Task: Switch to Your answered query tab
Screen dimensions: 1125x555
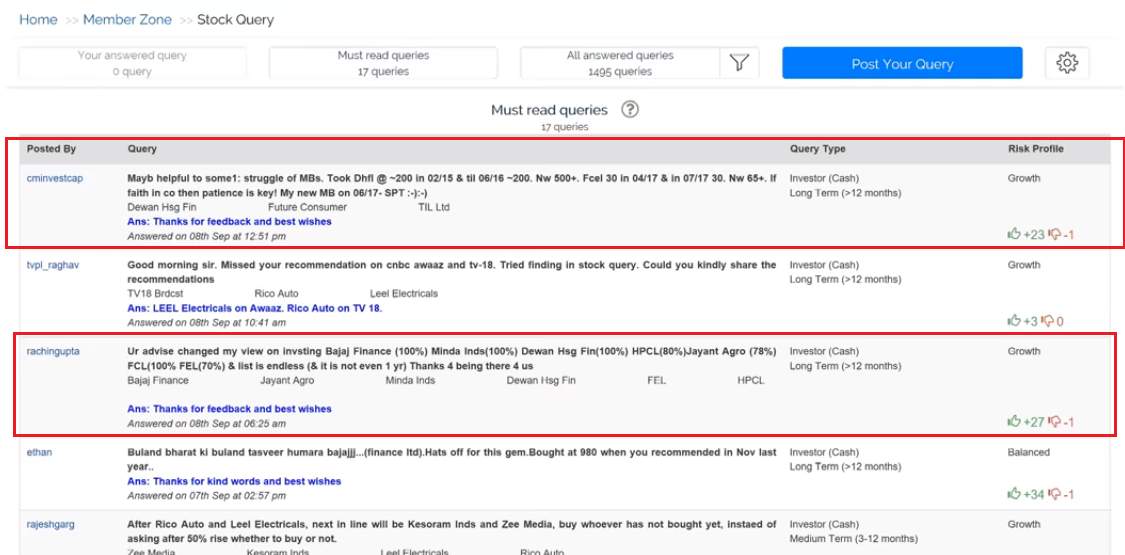Action: [x=132, y=63]
